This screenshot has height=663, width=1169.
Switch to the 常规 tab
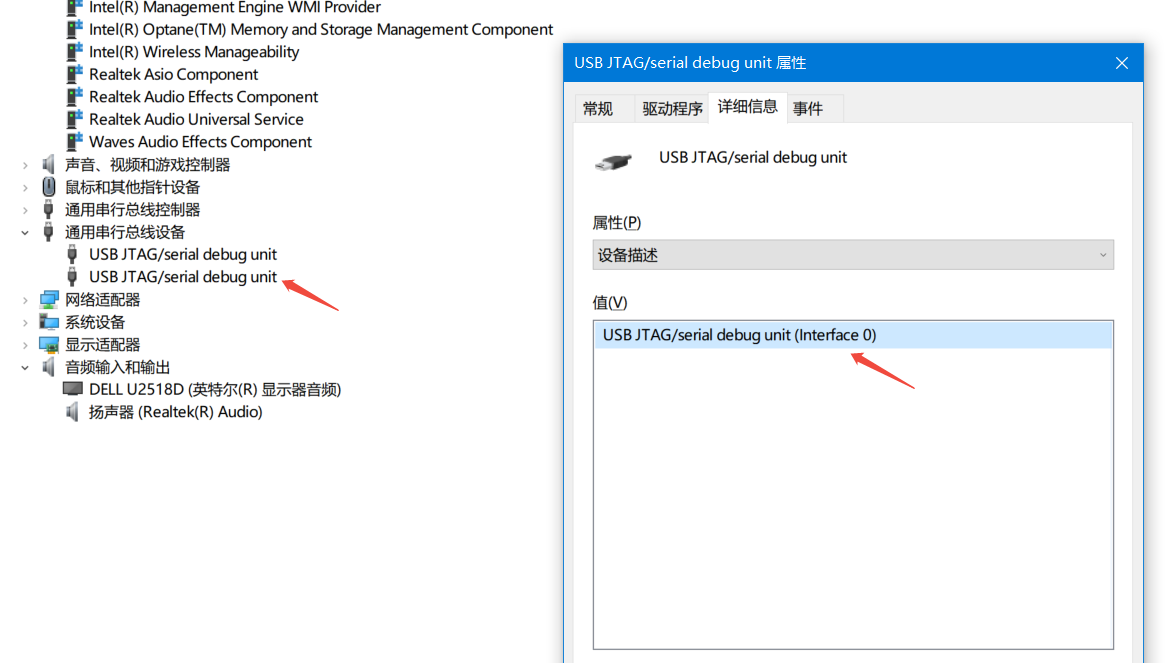click(598, 109)
